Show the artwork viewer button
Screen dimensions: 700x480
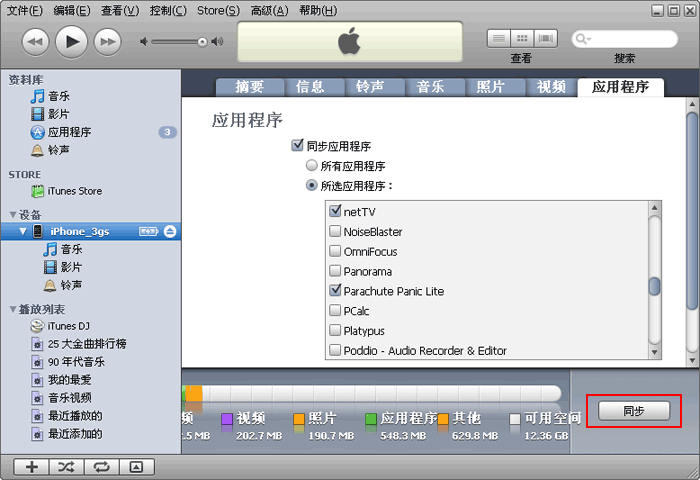[136, 467]
